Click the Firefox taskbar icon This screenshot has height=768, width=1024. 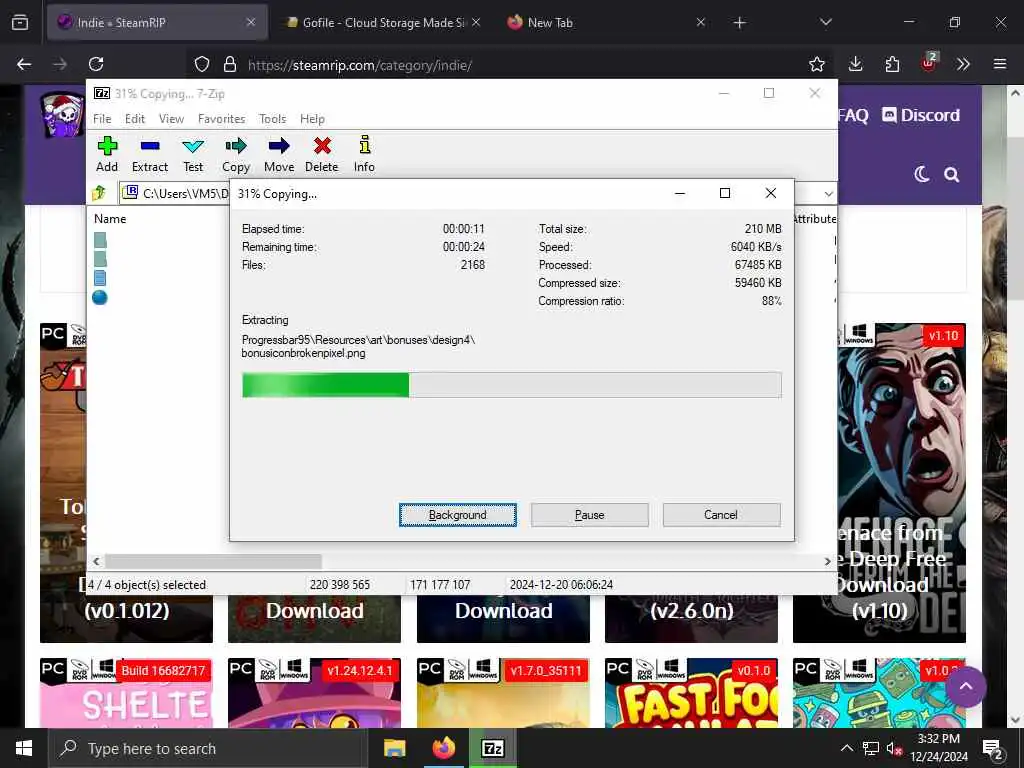coord(443,748)
